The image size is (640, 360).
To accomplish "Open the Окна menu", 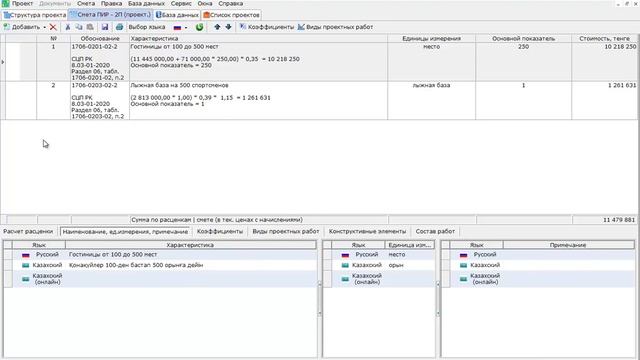I will click(x=205, y=4).
